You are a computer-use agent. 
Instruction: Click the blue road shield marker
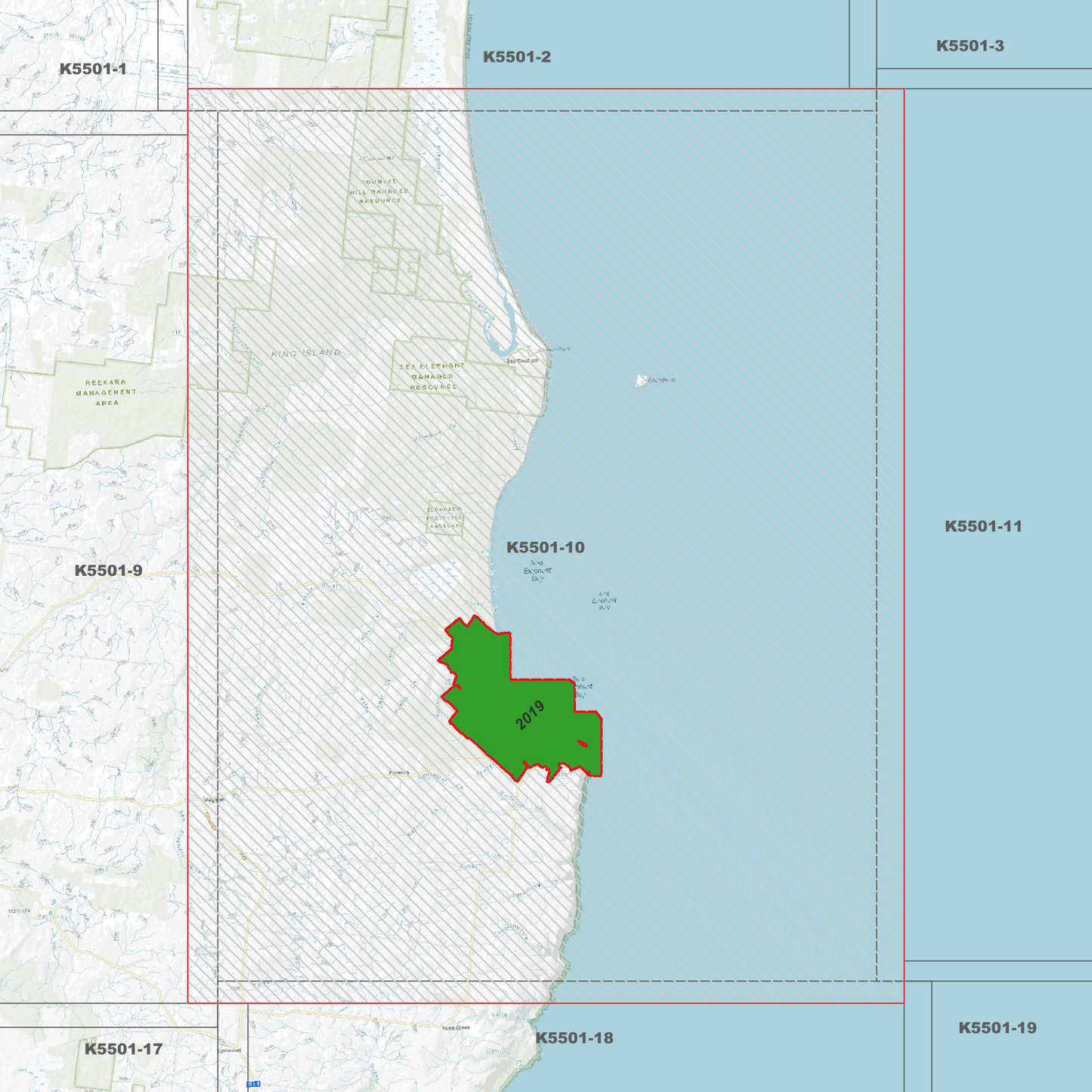[x=254, y=1084]
